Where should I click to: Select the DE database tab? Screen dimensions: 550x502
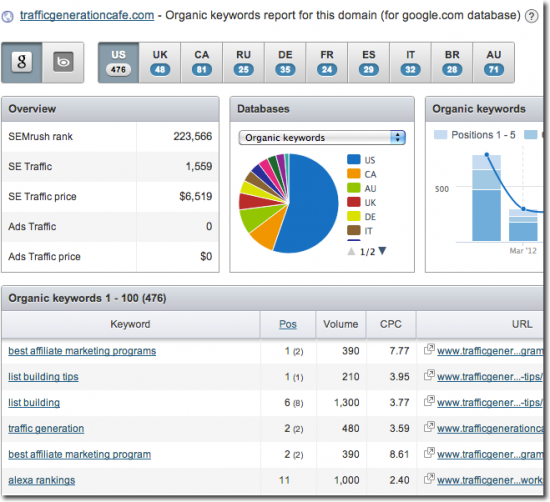point(285,62)
